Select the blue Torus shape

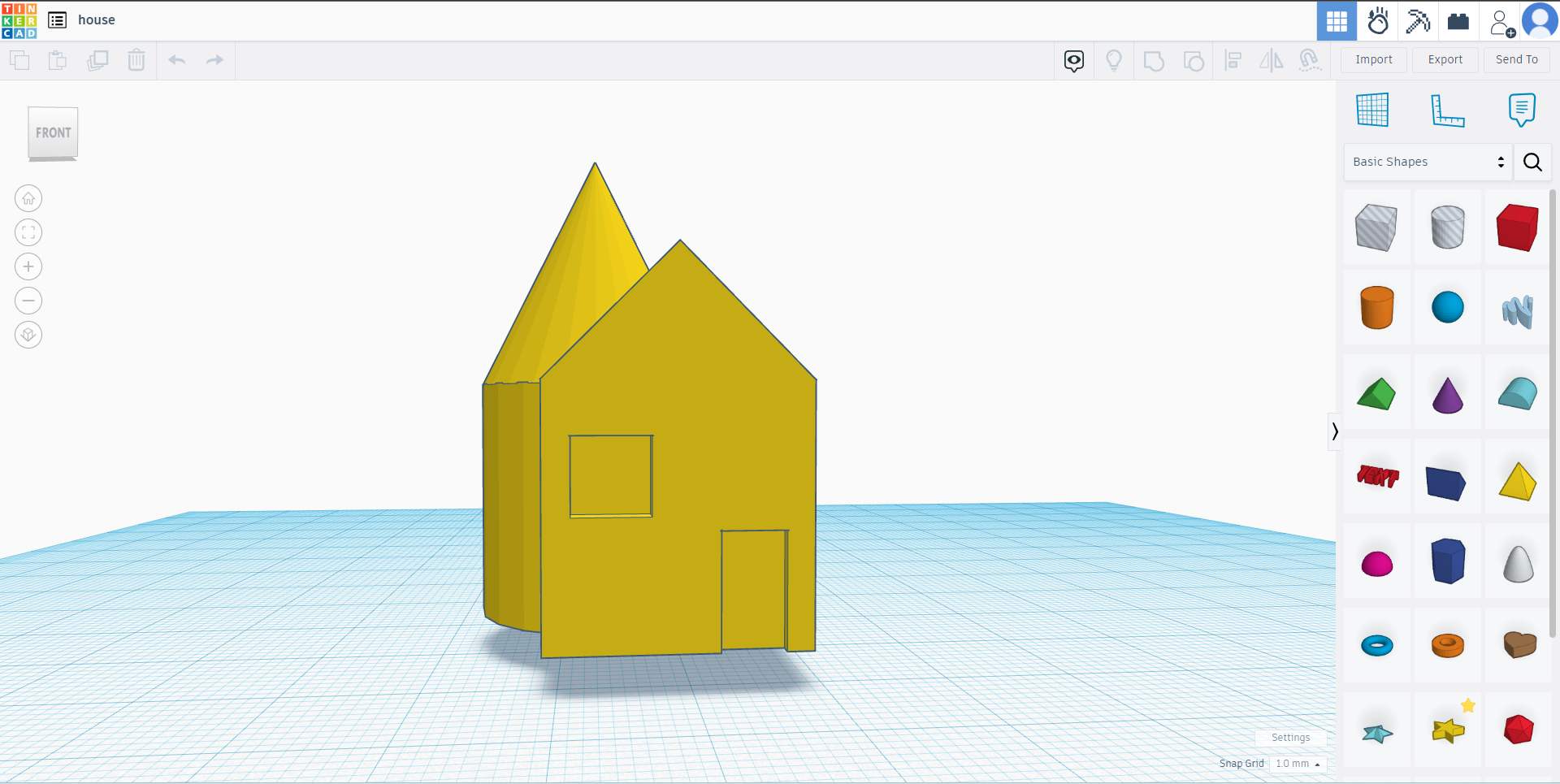point(1376,646)
